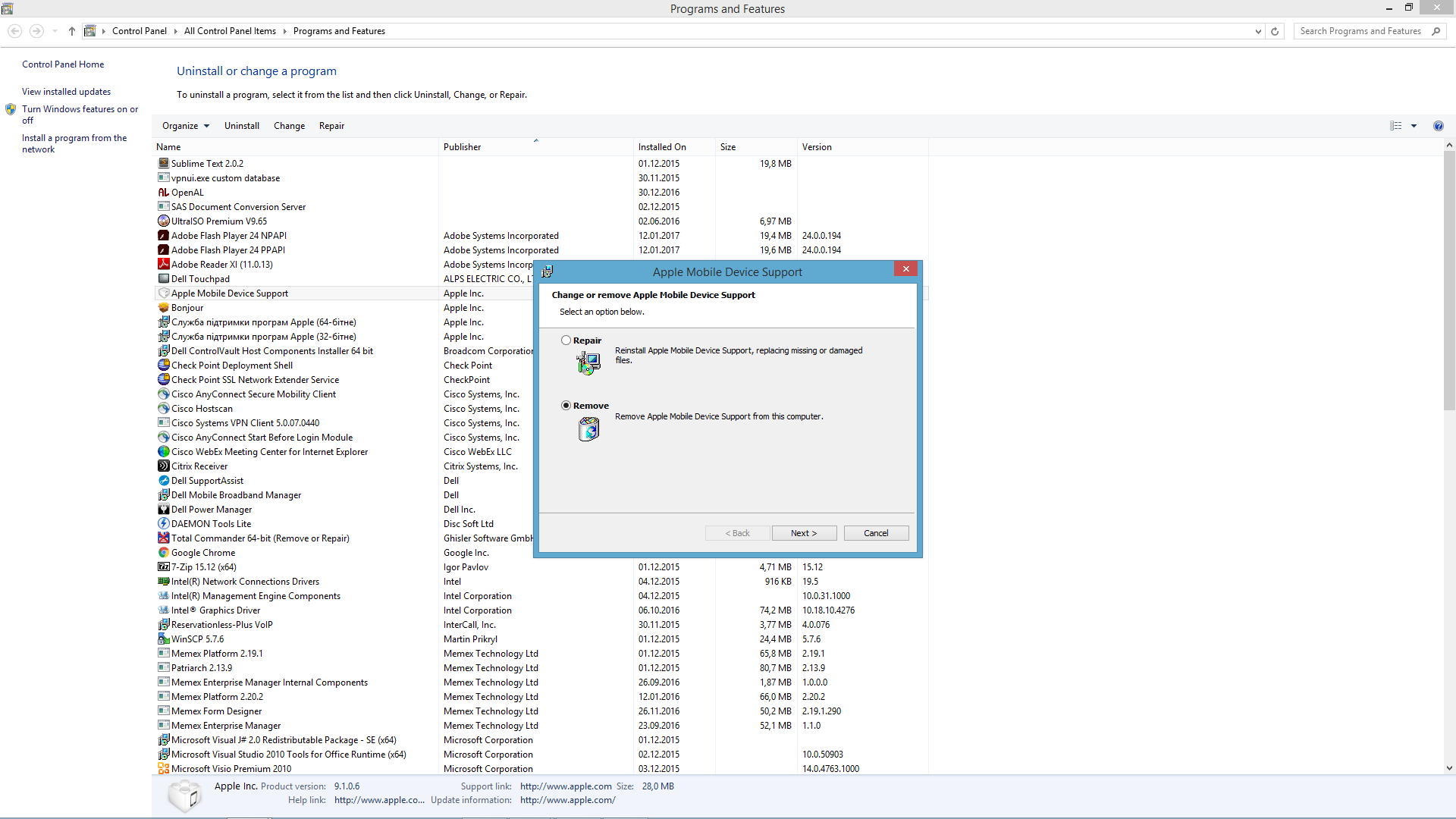
Task: Select the Repair radio button option
Action: click(566, 340)
